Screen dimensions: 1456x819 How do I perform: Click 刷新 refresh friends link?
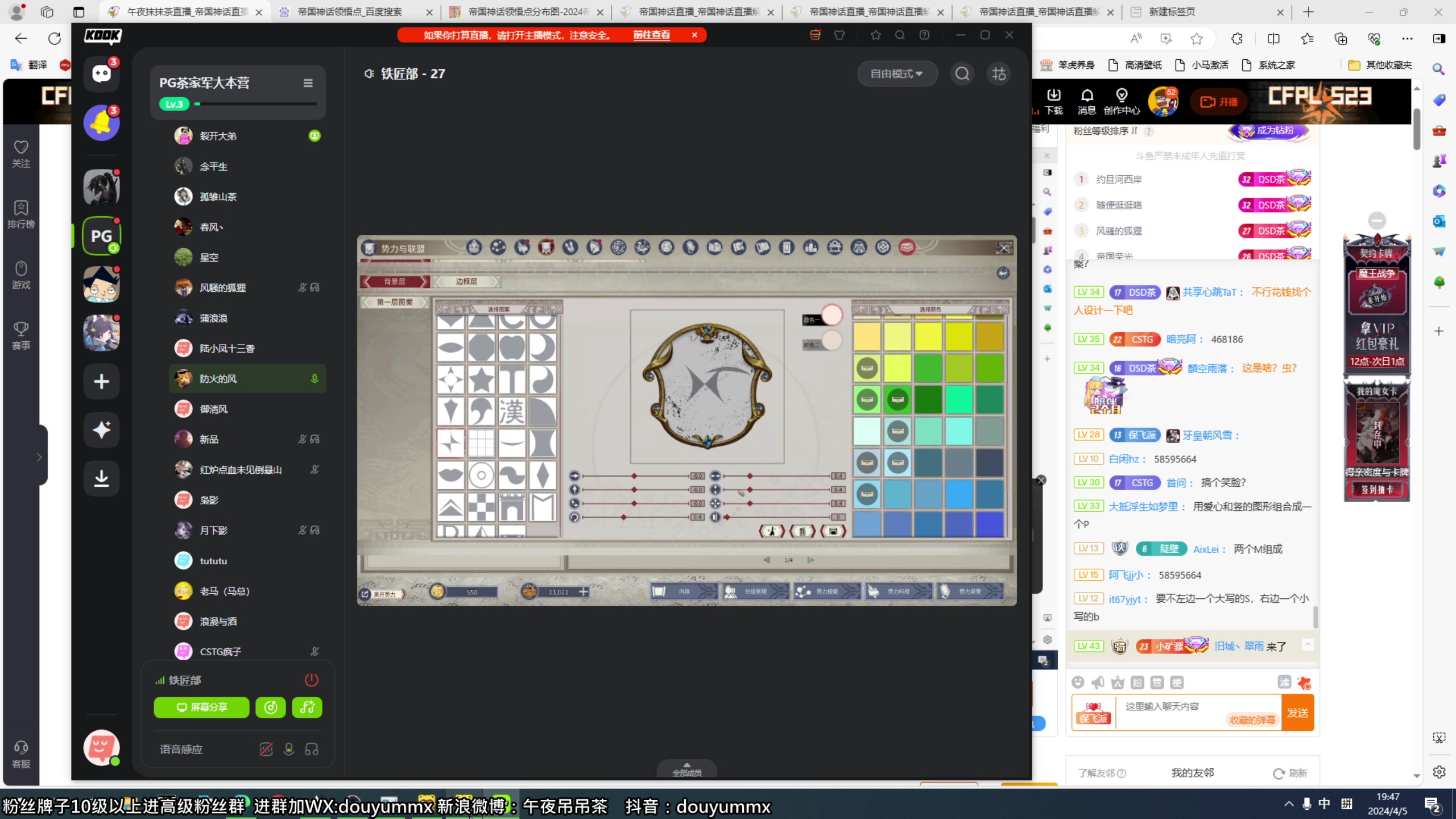1290,773
